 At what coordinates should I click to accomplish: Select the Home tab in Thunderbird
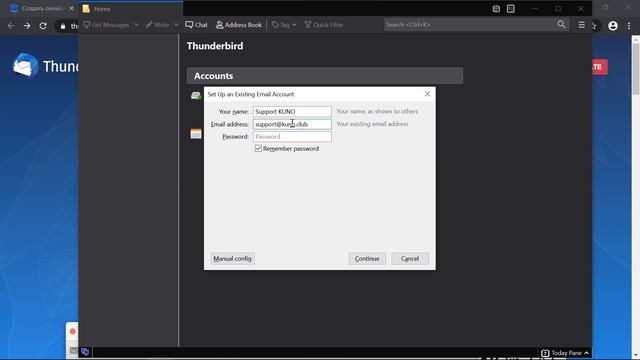coord(131,9)
